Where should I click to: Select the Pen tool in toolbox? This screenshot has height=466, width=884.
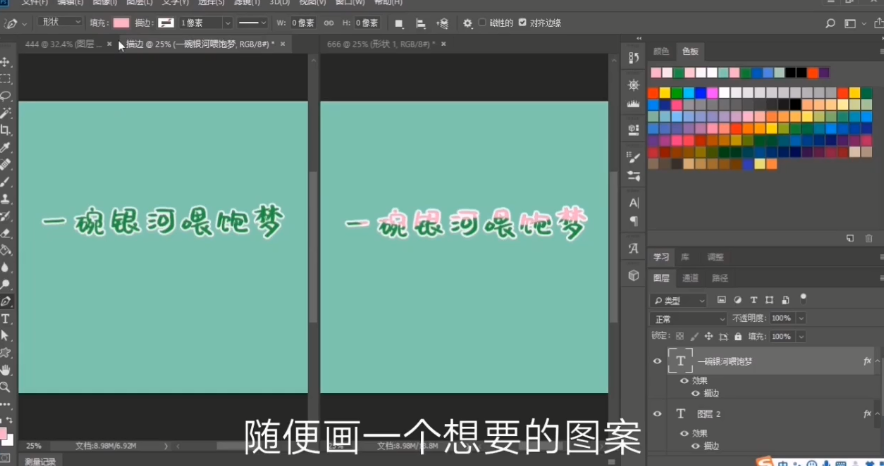pos(6,301)
